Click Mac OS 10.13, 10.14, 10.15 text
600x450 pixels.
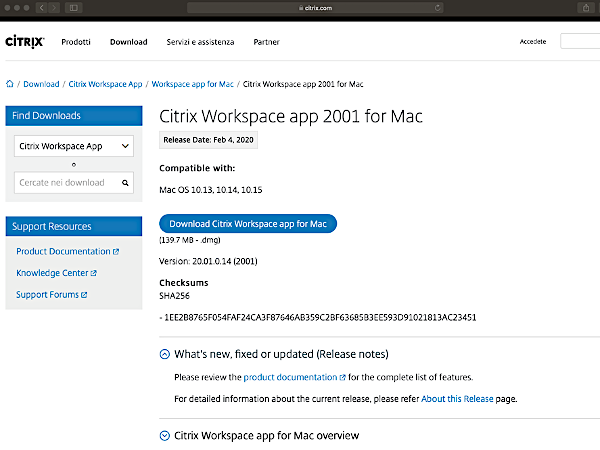pyautogui.click(x=210, y=190)
